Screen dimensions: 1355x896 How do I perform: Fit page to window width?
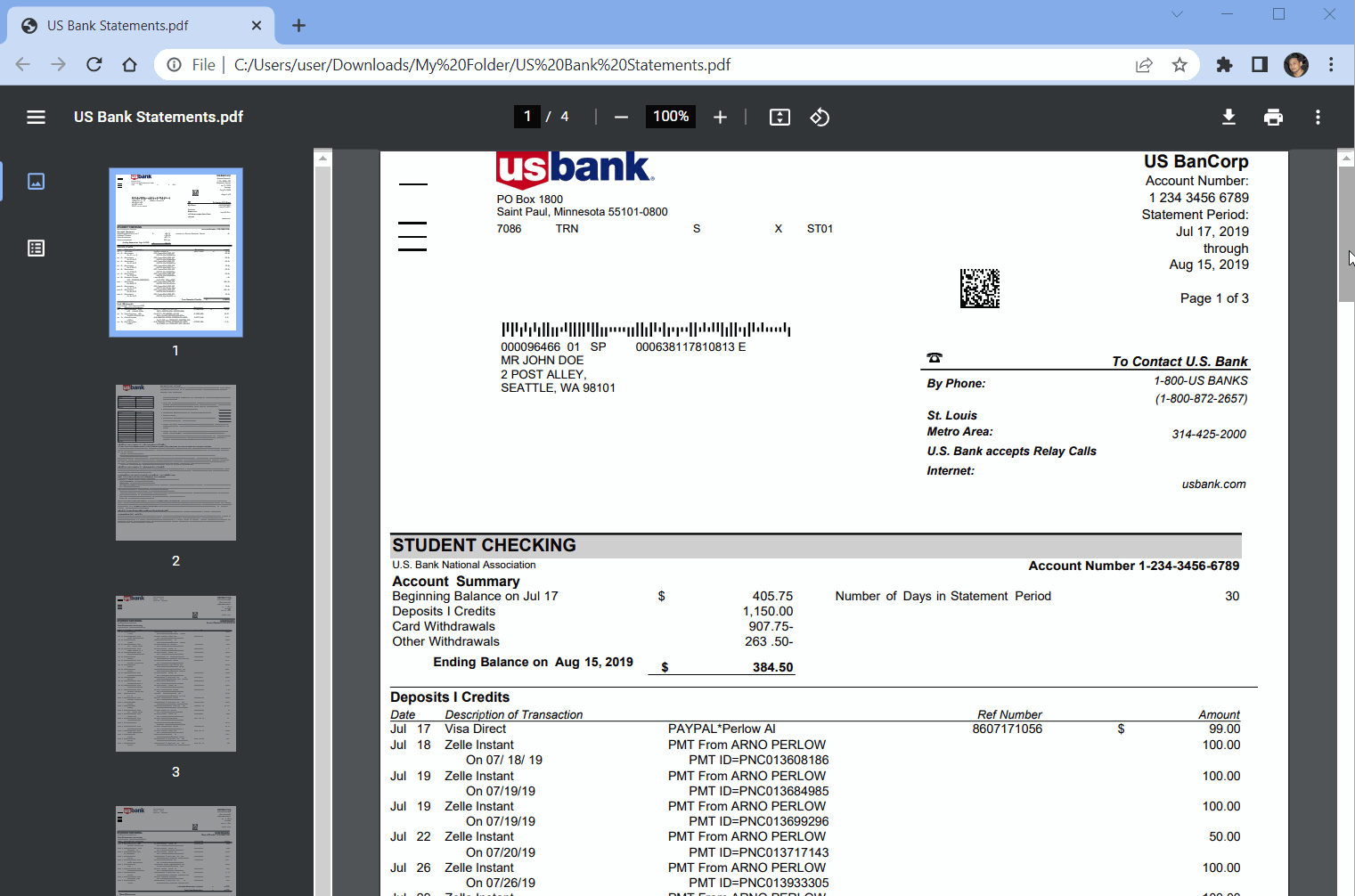[780, 117]
